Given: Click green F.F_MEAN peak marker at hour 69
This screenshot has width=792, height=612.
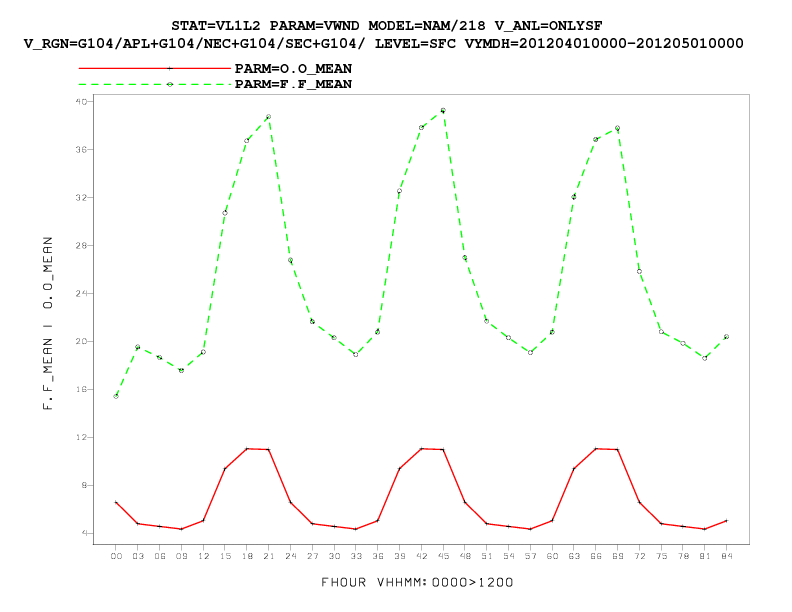Looking at the screenshot, I should click(617, 128).
